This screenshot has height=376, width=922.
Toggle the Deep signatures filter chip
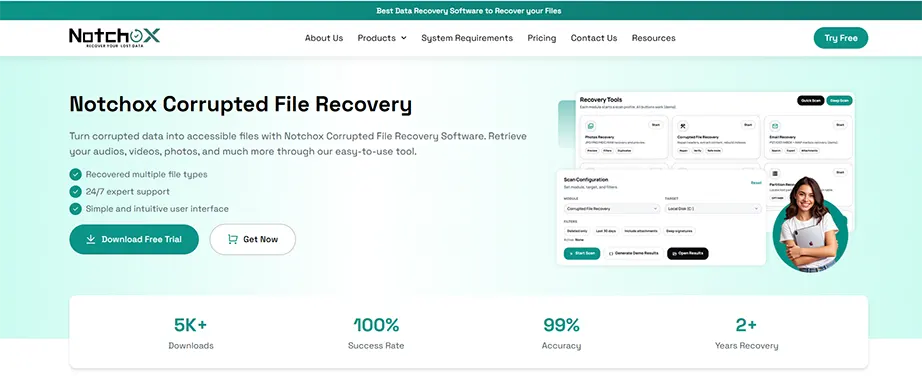coord(679,231)
